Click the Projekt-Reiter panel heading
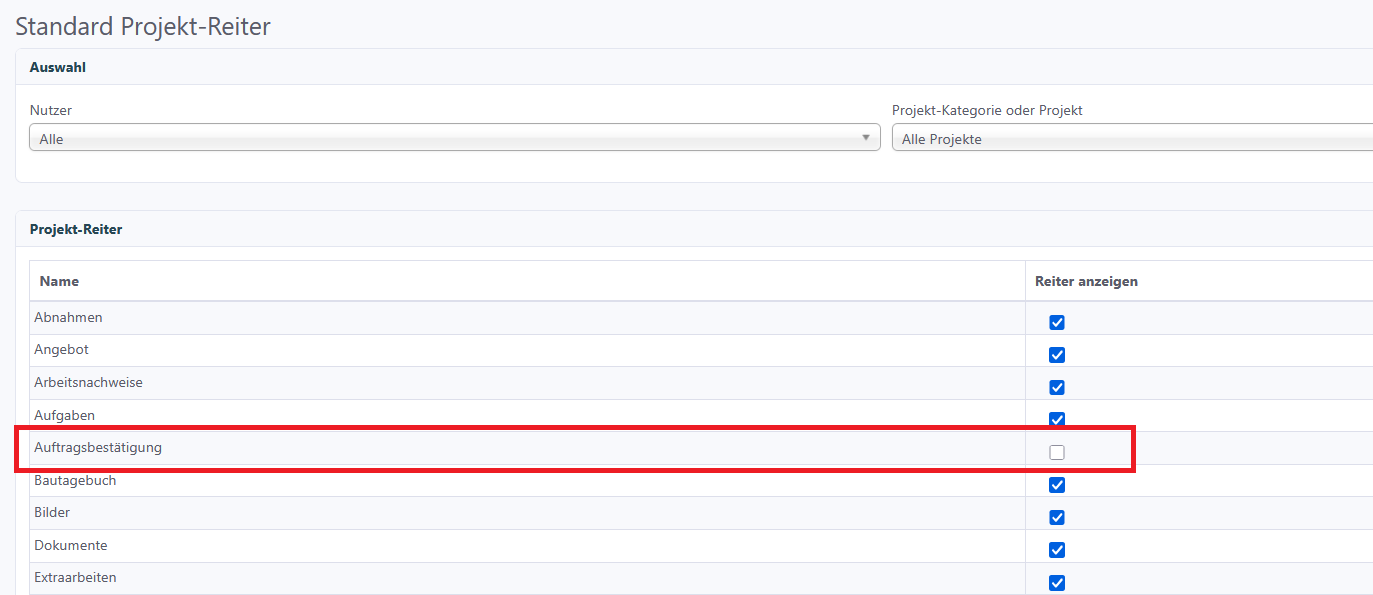This screenshot has width=1373, height=595. tap(76, 229)
